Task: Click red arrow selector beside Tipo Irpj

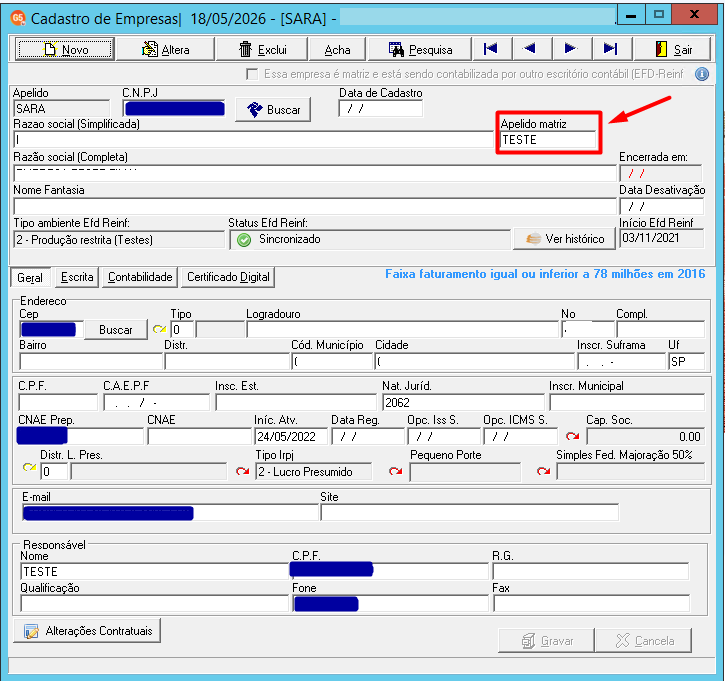Action: point(243,472)
